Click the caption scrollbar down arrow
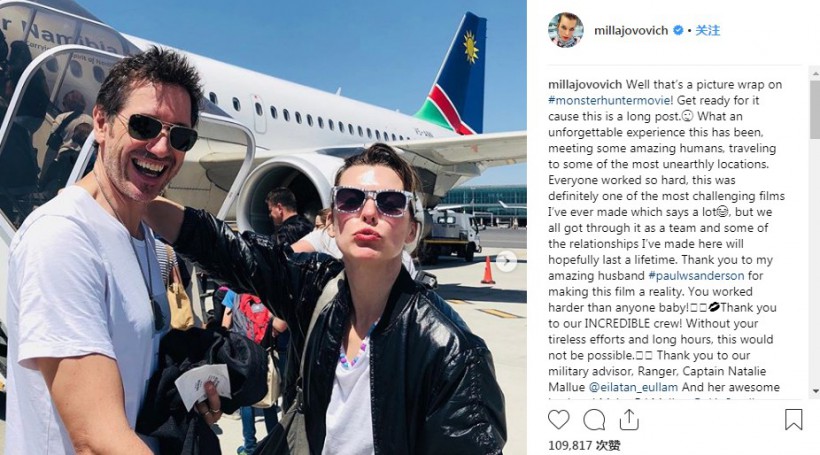The image size is (820, 455). [815, 391]
